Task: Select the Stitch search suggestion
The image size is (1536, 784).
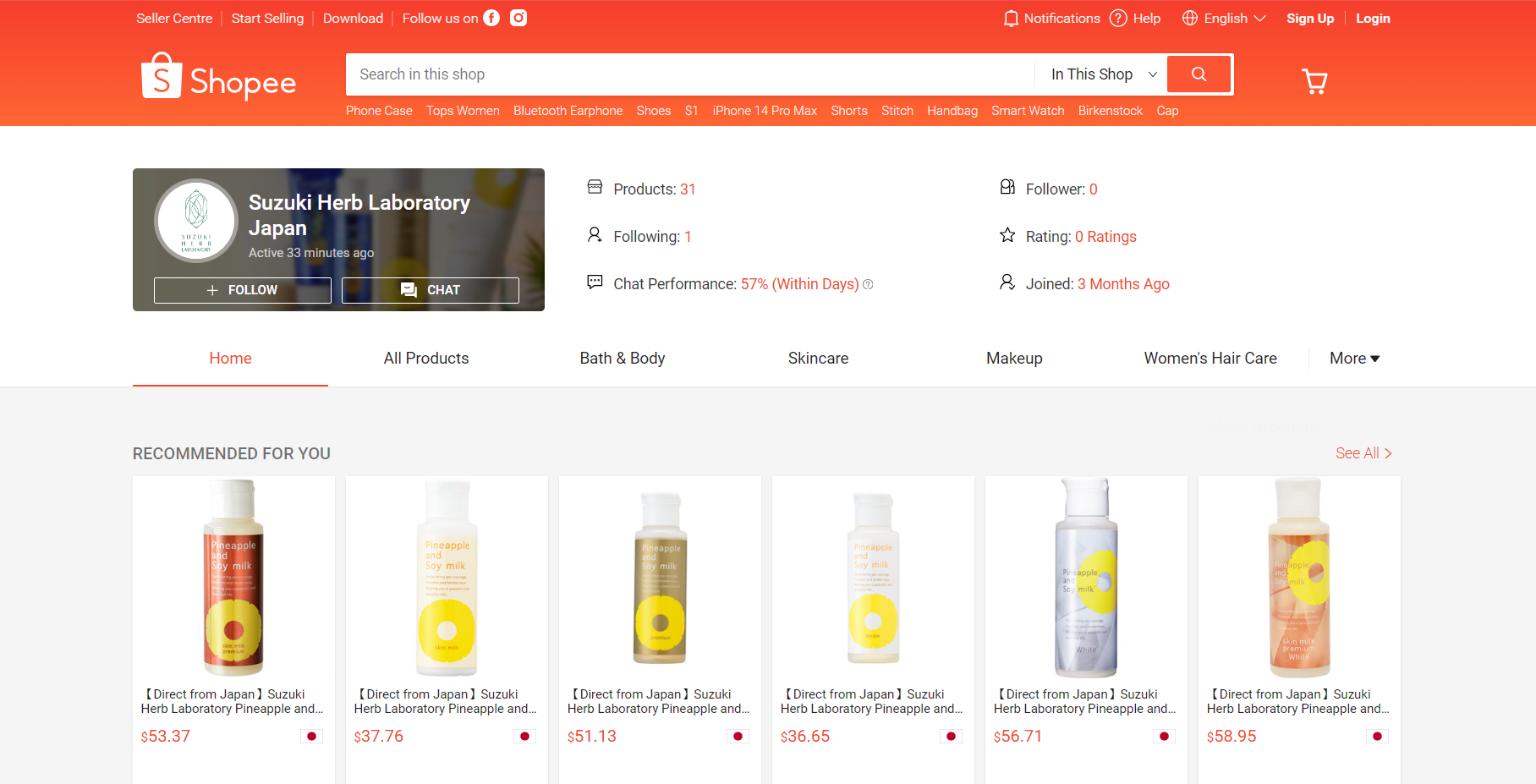Action: (897, 111)
